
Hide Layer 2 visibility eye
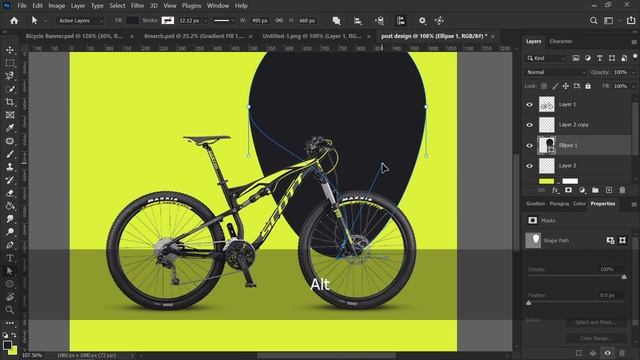[529, 166]
